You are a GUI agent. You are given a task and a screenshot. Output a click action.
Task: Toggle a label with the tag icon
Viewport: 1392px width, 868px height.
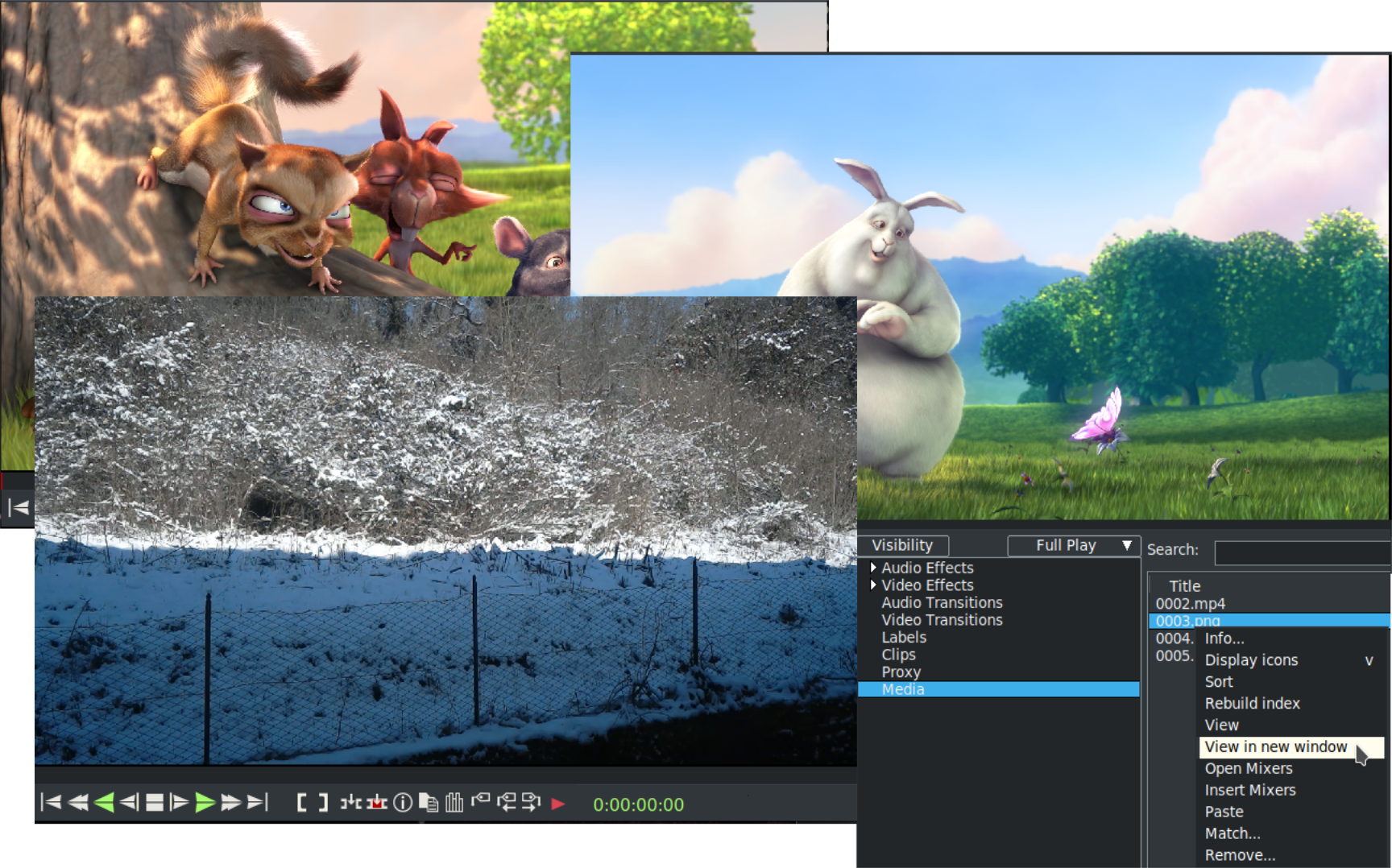483,802
